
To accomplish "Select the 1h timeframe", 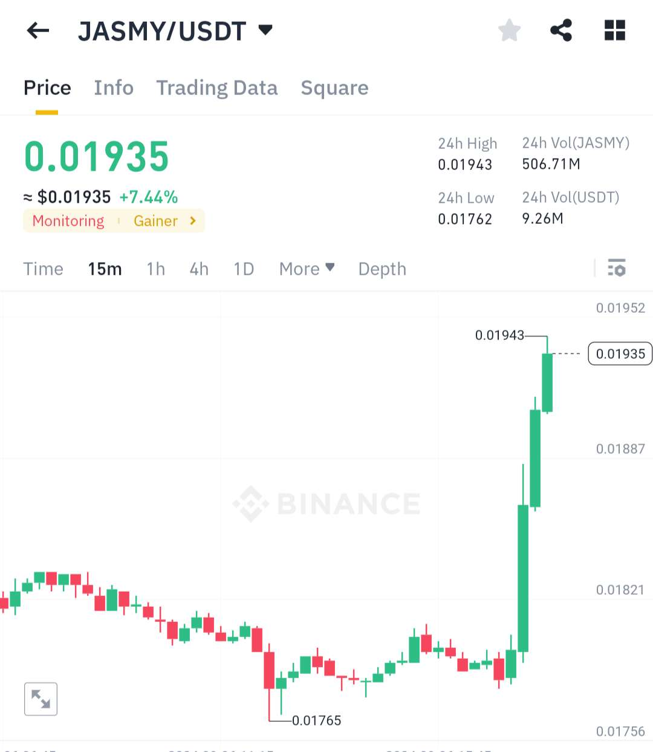I will tap(155, 268).
